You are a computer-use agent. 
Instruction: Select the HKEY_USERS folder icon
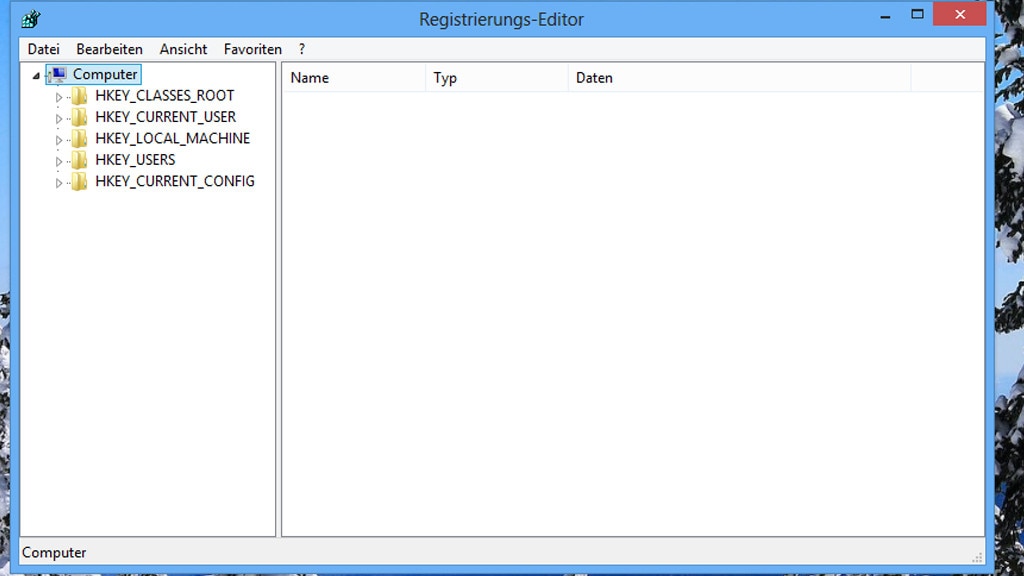pyautogui.click(x=79, y=159)
